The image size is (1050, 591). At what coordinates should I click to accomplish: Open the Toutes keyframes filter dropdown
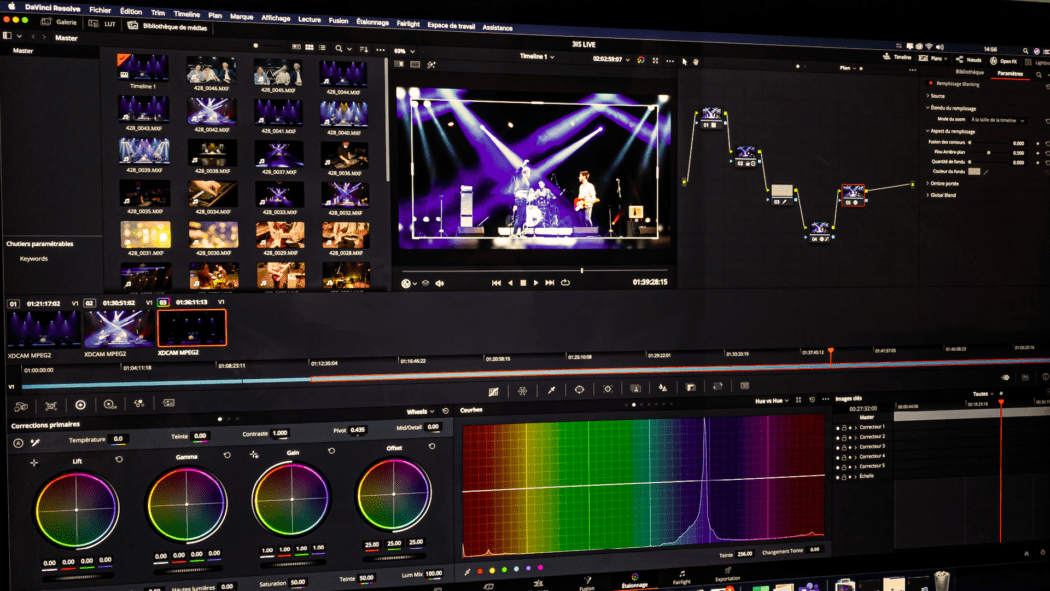click(x=983, y=394)
